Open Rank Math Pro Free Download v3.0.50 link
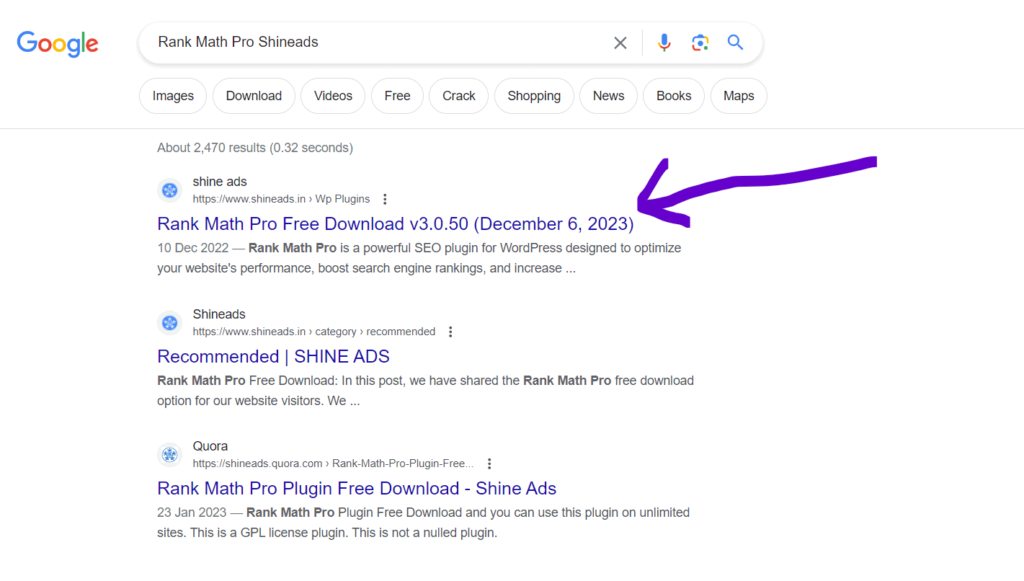 395,224
